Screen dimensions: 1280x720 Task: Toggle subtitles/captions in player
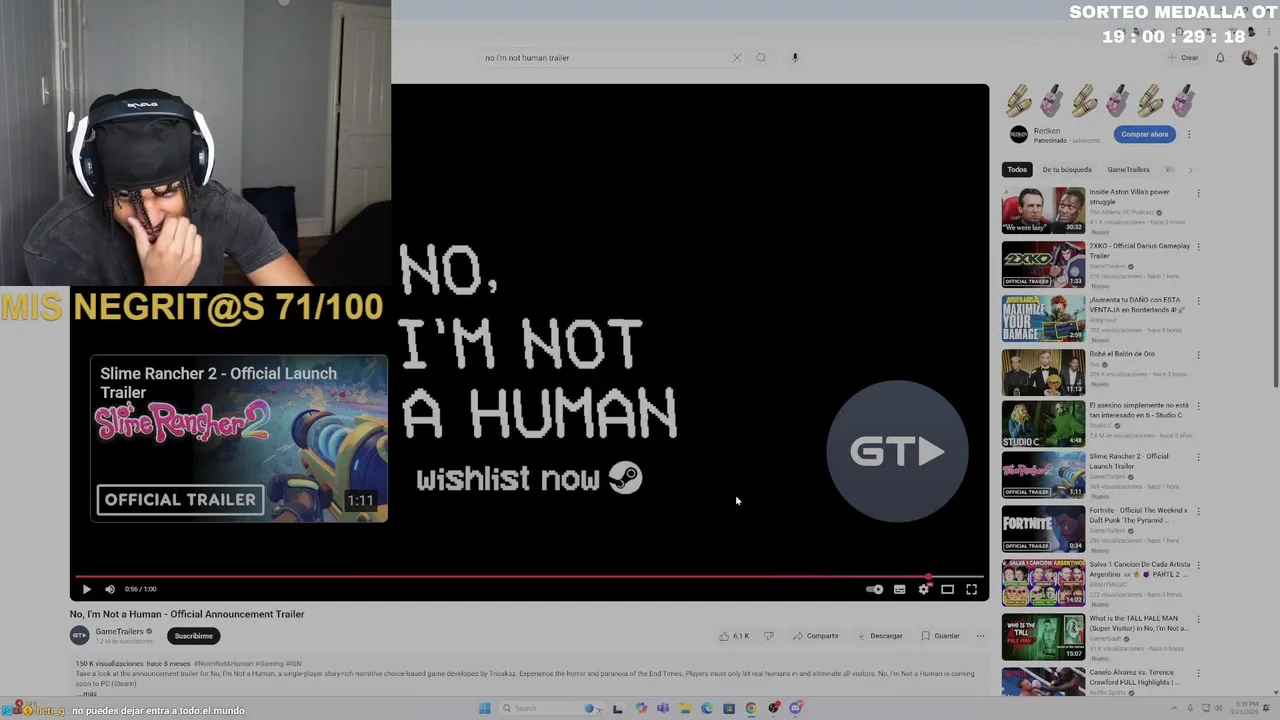coord(899,589)
